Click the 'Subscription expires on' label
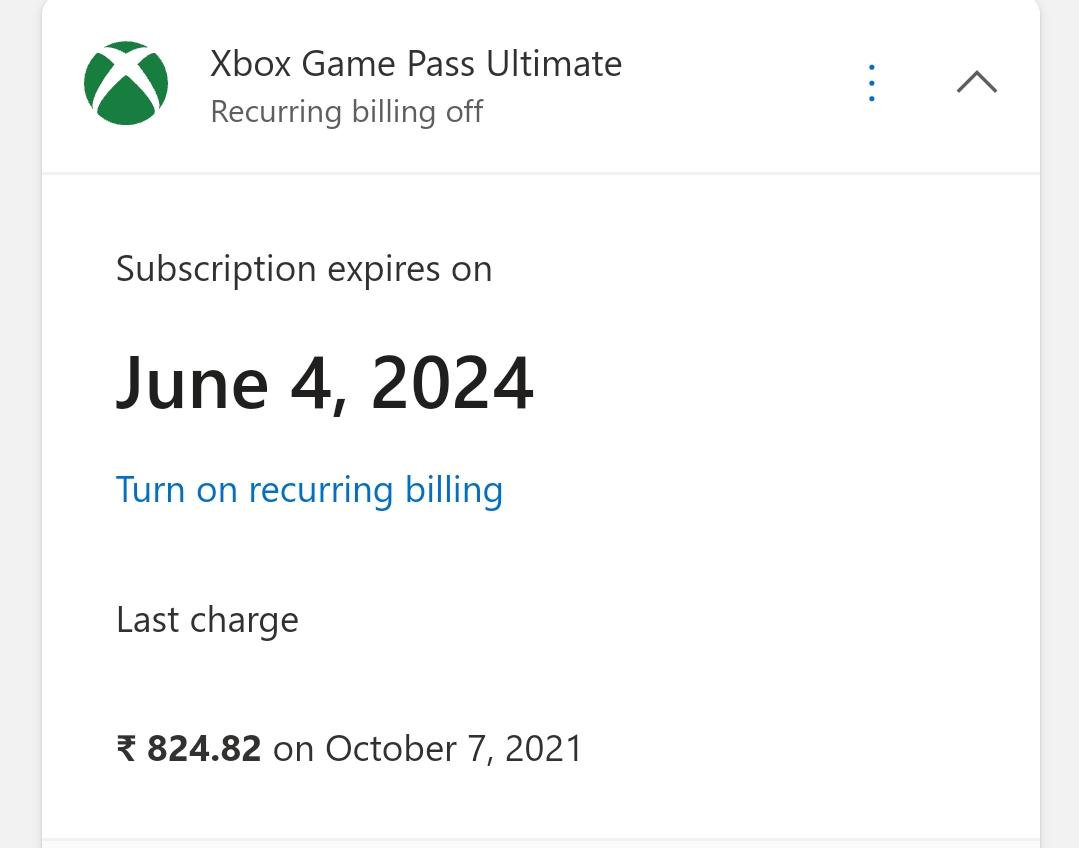 pos(304,269)
